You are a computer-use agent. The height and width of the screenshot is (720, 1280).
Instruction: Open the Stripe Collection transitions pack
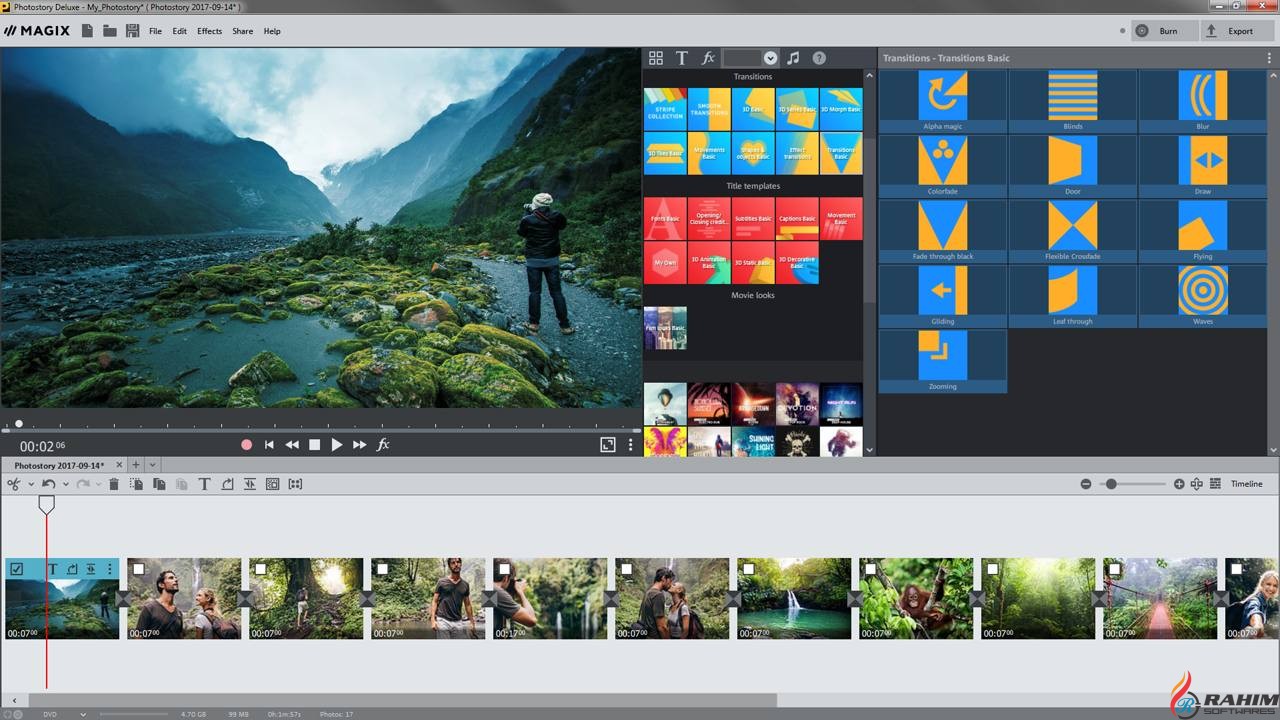(665, 109)
